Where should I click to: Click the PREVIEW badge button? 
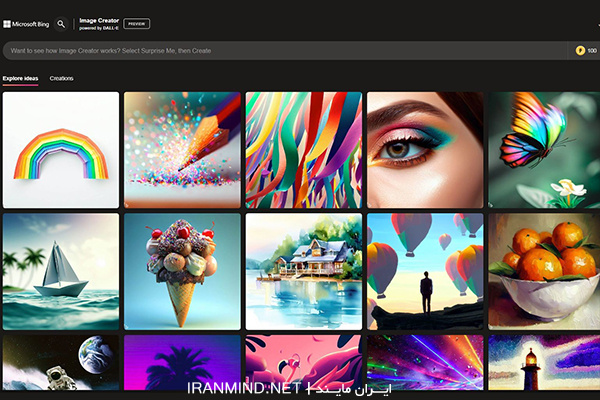click(x=137, y=24)
